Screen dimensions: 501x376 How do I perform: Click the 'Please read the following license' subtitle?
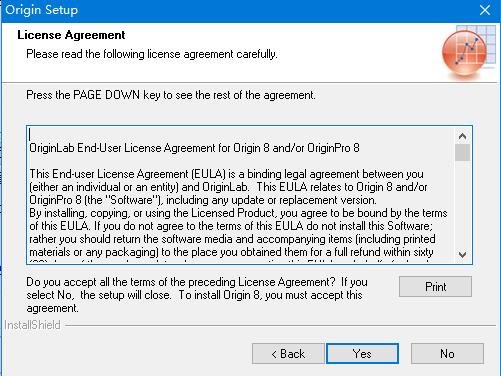click(x=152, y=54)
